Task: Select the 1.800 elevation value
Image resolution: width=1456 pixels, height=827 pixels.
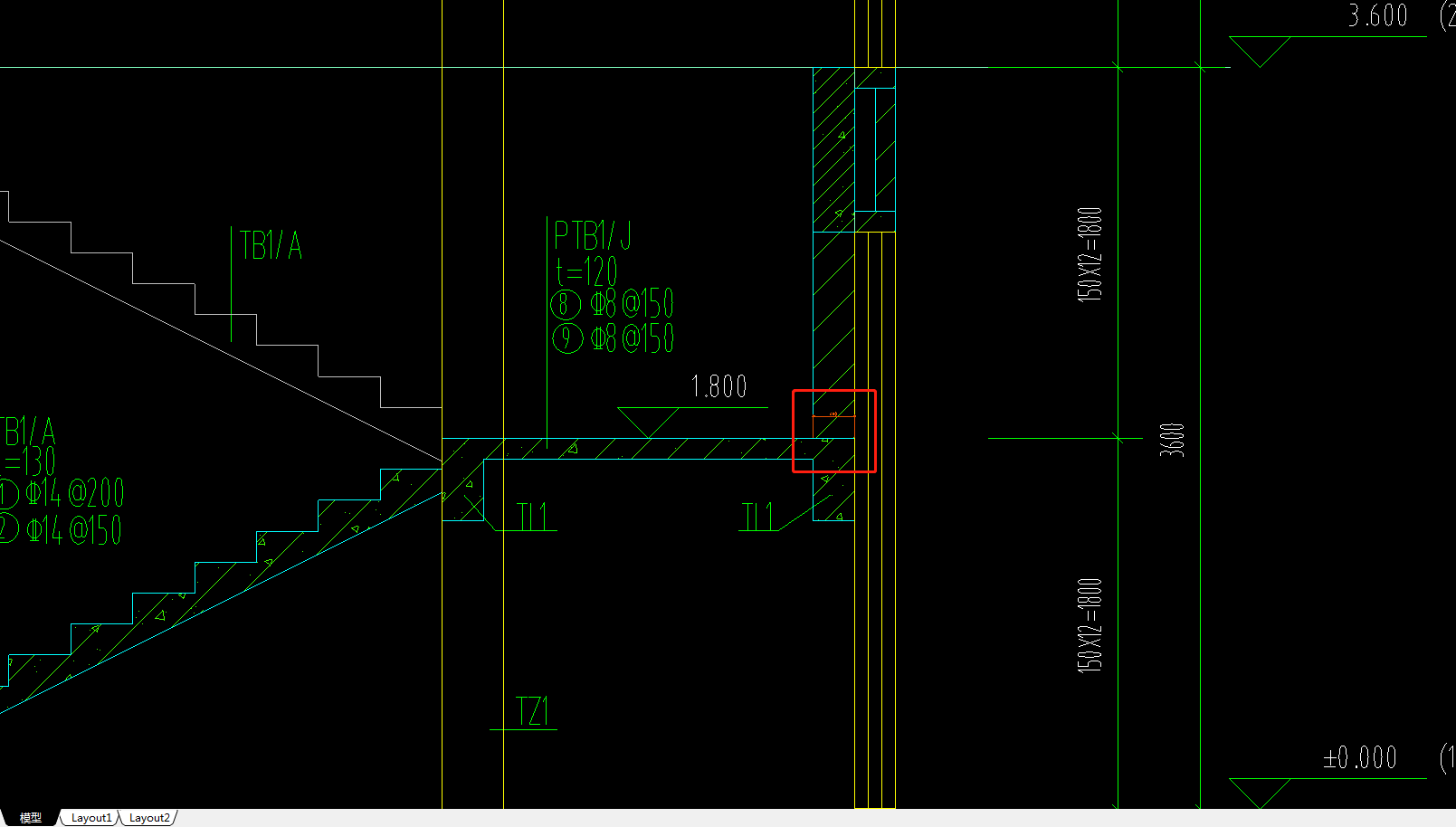Action: 719,387
